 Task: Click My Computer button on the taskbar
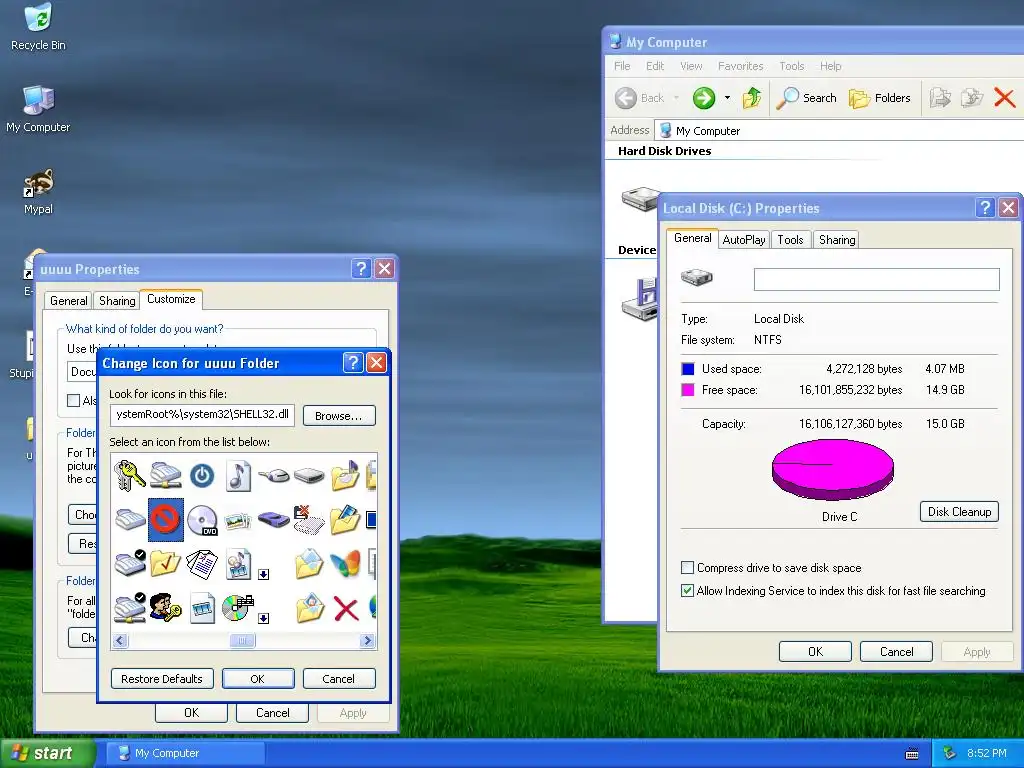click(x=185, y=753)
